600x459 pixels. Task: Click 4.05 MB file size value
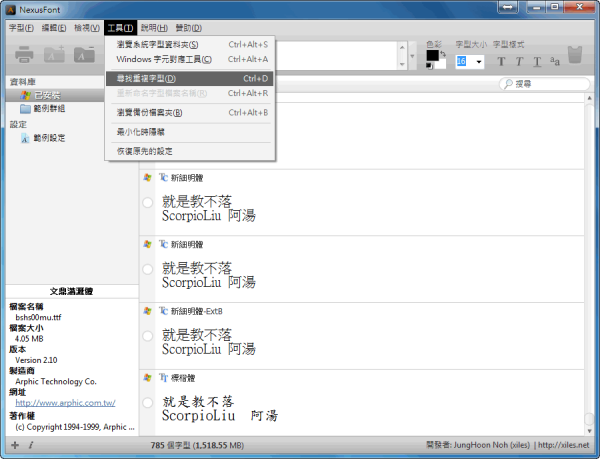coord(29,339)
